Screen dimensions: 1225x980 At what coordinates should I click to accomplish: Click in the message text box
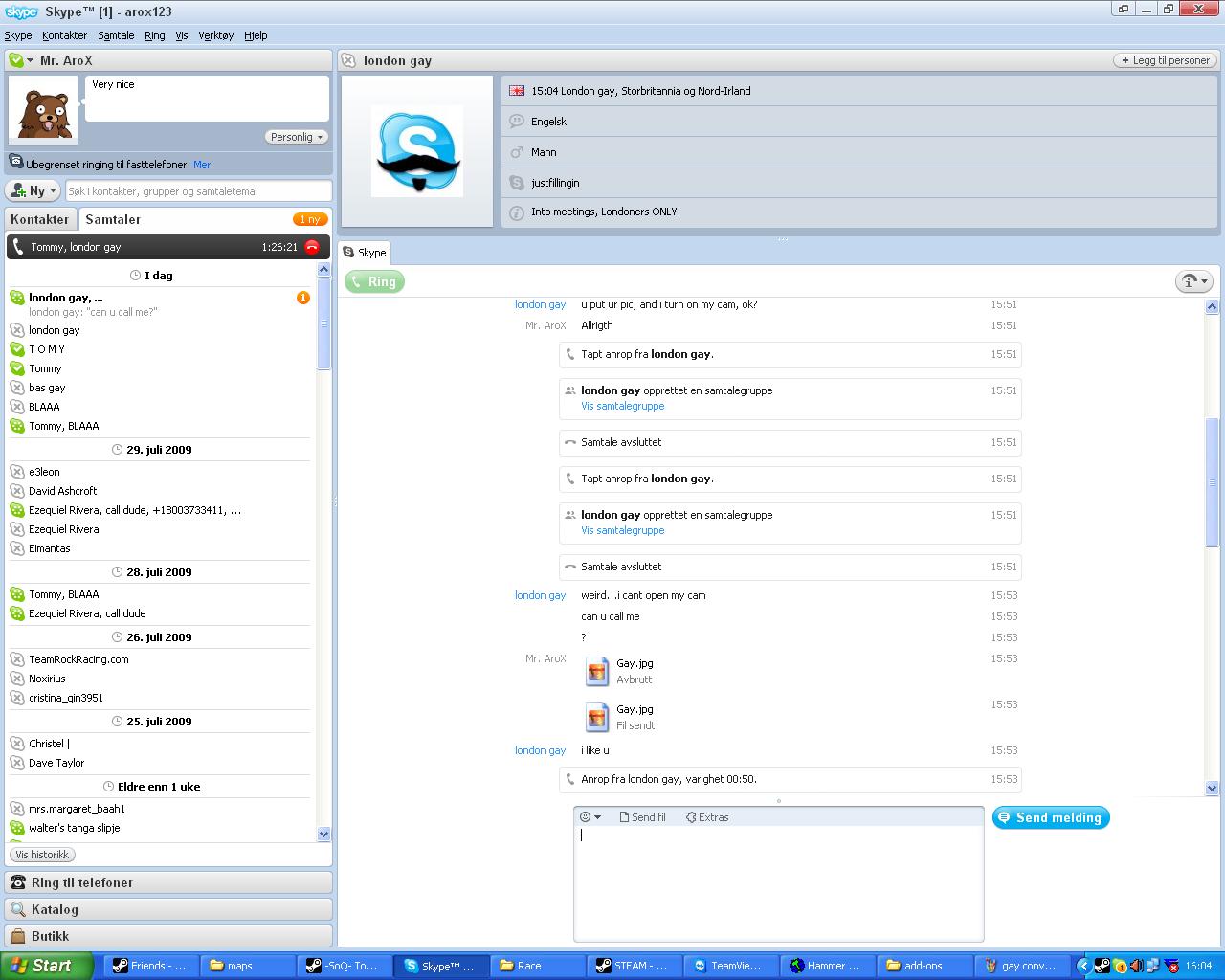[x=779, y=882]
